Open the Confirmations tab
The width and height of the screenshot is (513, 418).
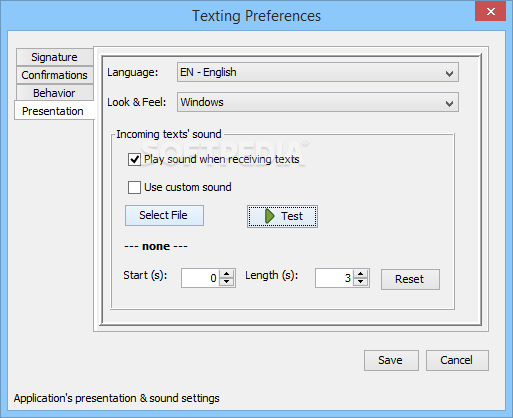(54, 75)
